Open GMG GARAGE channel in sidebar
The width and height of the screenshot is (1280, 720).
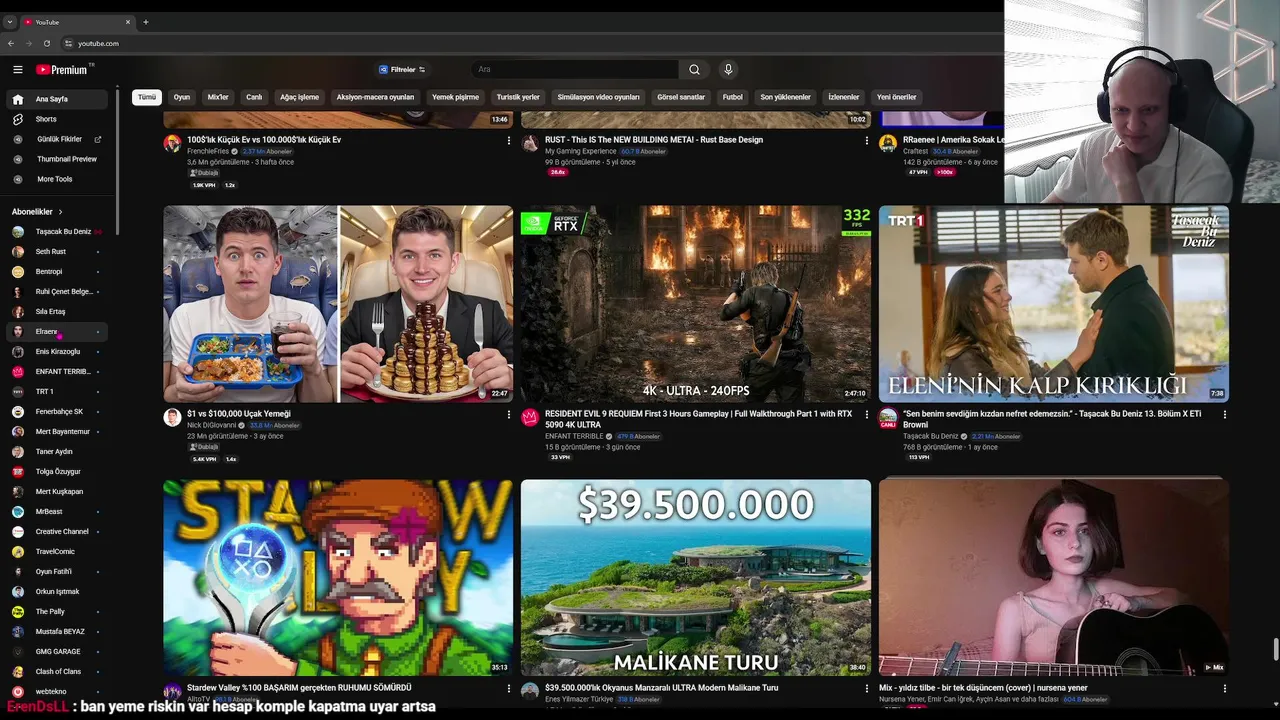[x=57, y=651]
